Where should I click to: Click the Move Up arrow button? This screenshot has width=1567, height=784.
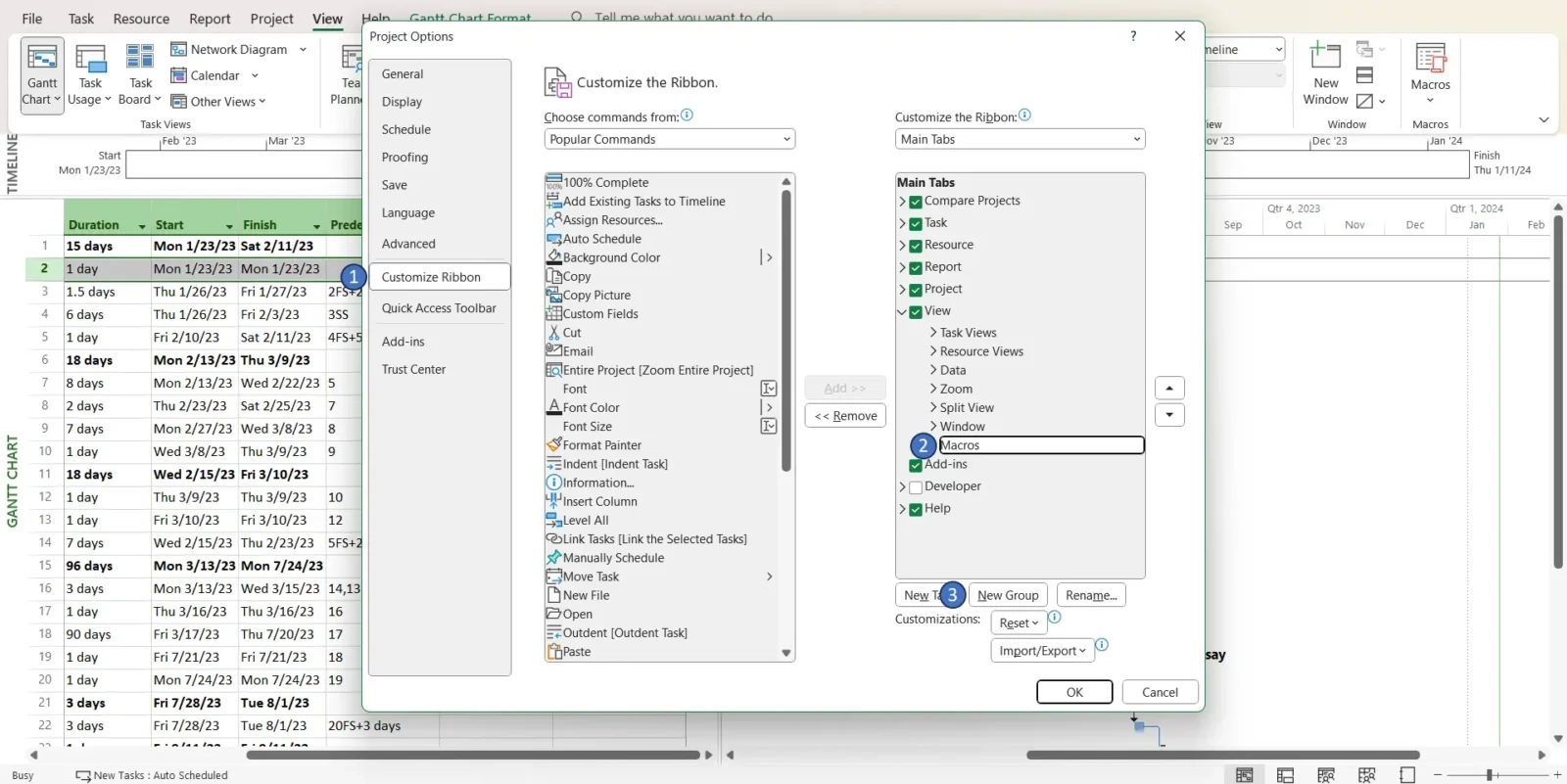click(1169, 389)
